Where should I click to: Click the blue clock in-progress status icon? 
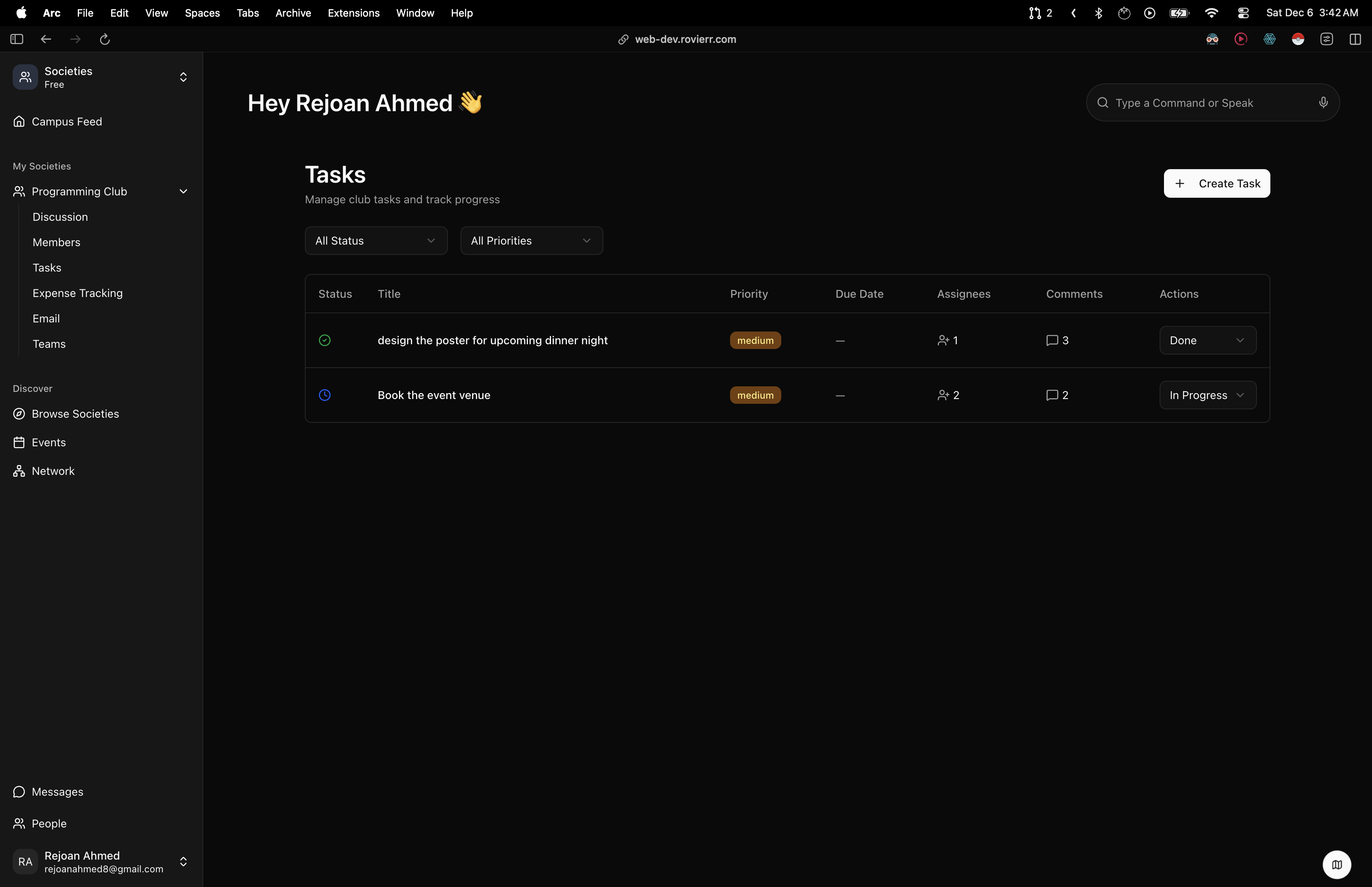(x=325, y=395)
